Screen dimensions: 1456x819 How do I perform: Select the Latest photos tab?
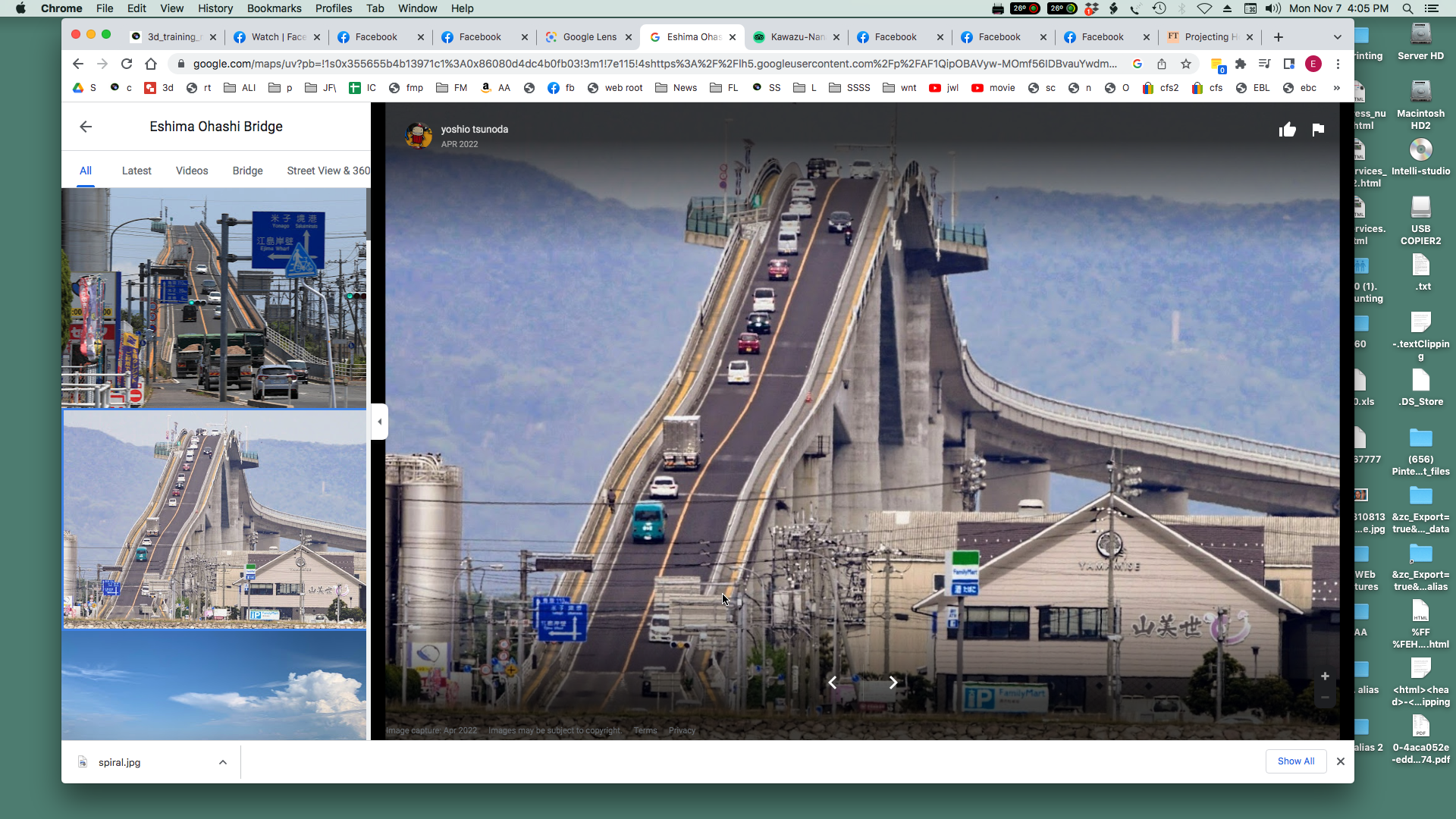136,171
